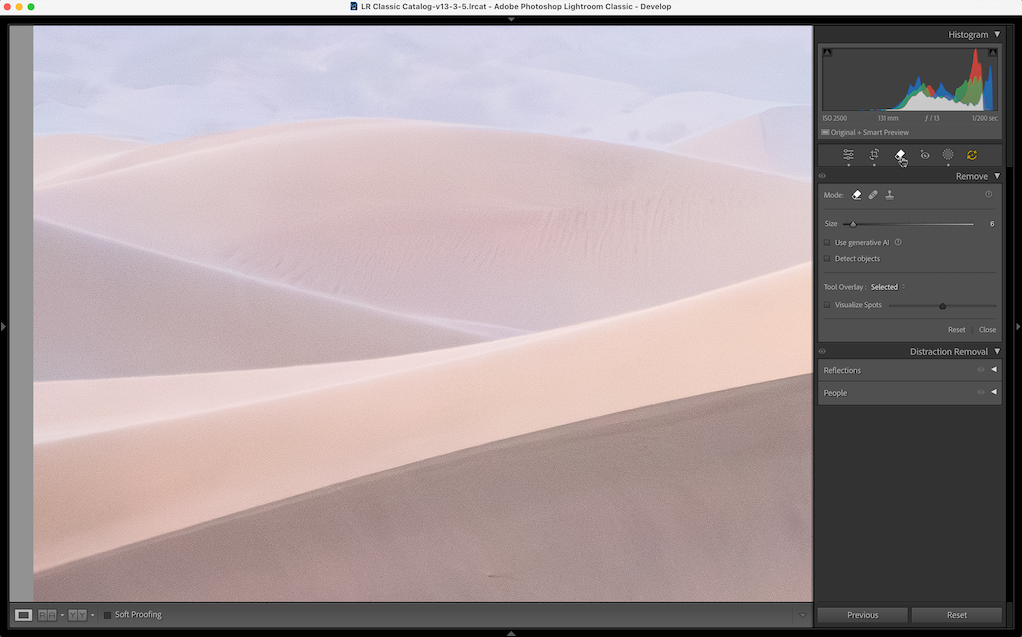Choose the Heal mode bandage icon
Image resolution: width=1022 pixels, height=637 pixels.
coord(873,195)
